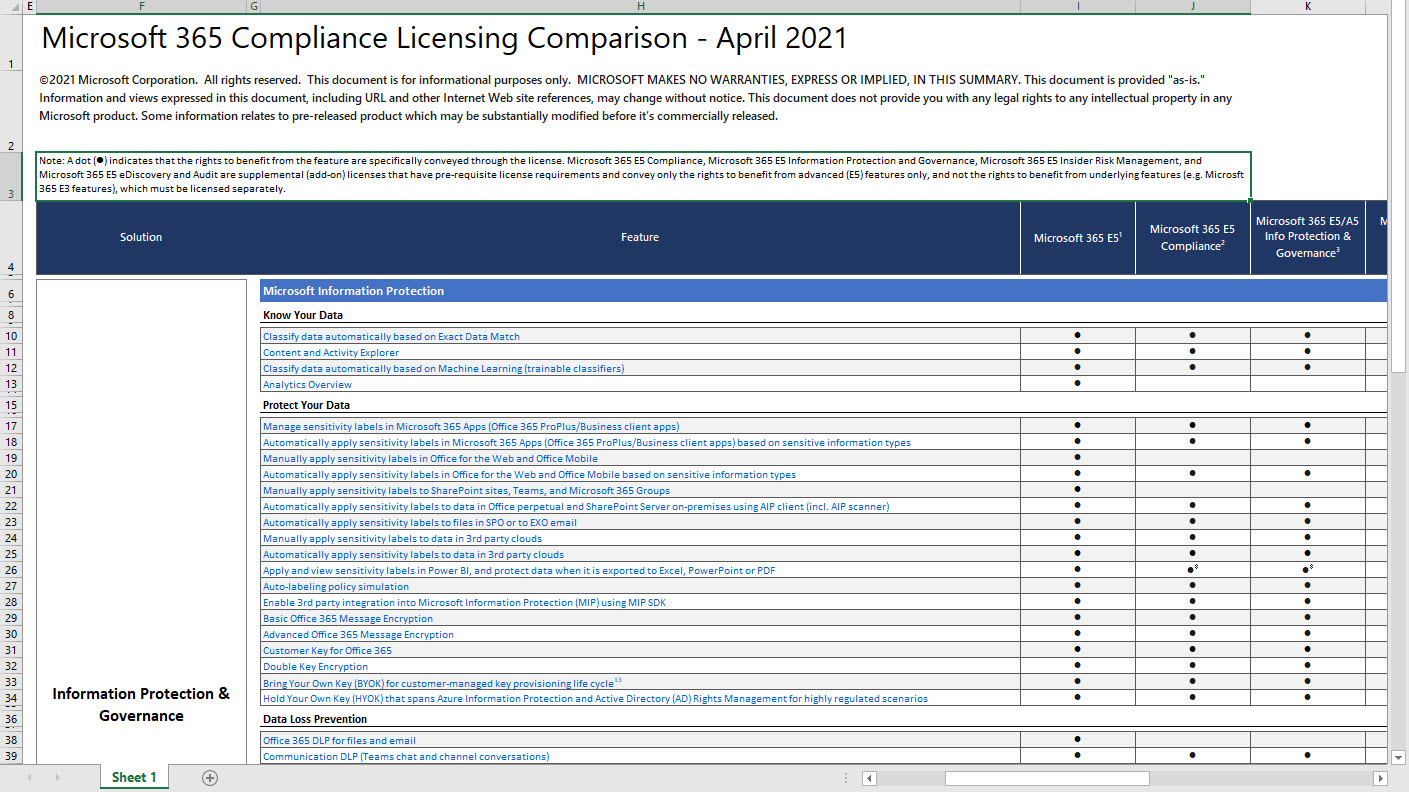
Task: Open the Auto-labeling policy simulation link
Action: 335,587
